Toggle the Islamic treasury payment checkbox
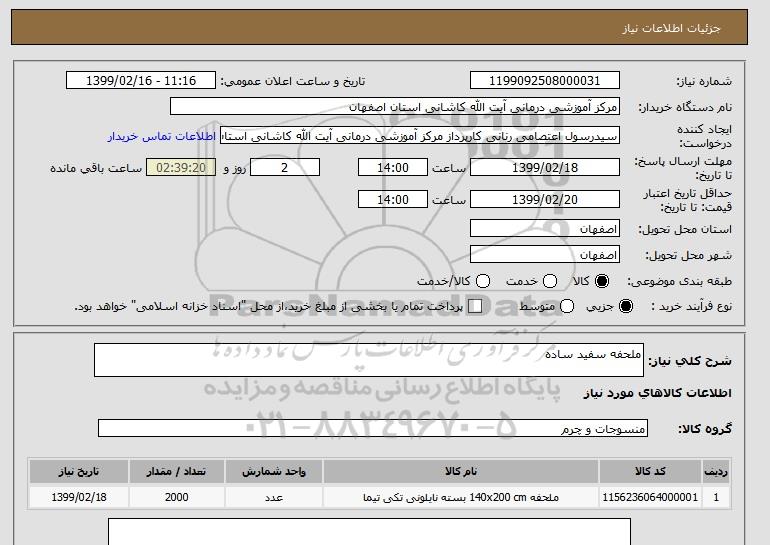 click(475, 306)
